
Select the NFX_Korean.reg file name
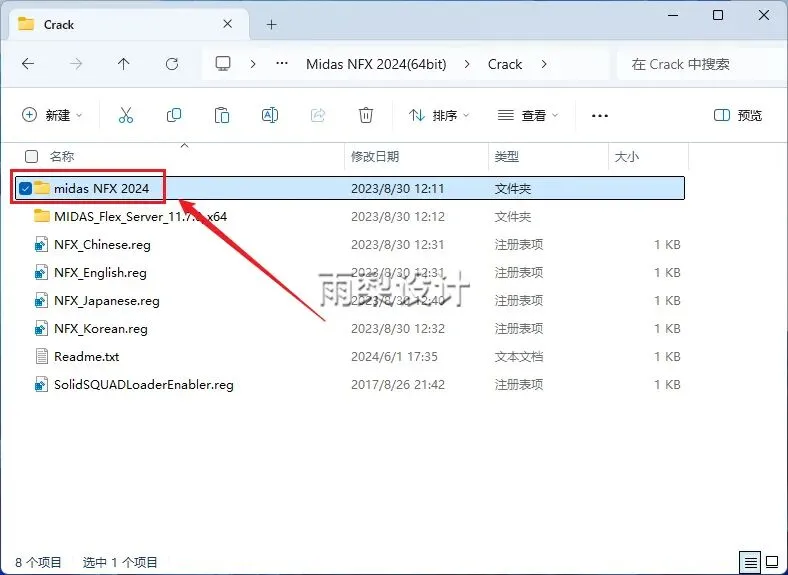(x=101, y=329)
